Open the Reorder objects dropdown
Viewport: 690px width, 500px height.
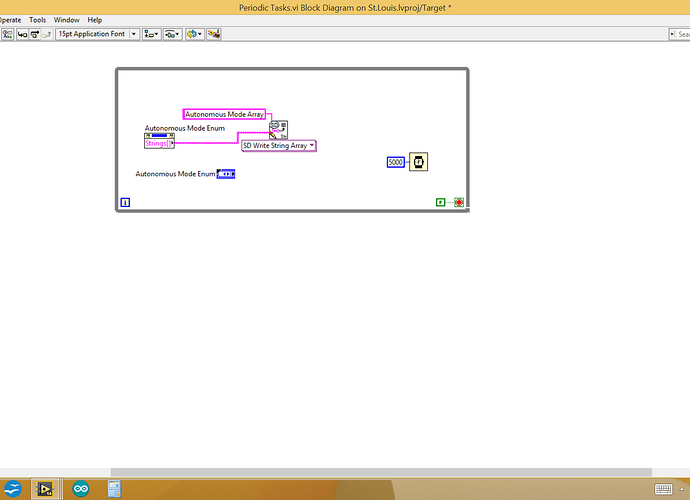coord(194,34)
